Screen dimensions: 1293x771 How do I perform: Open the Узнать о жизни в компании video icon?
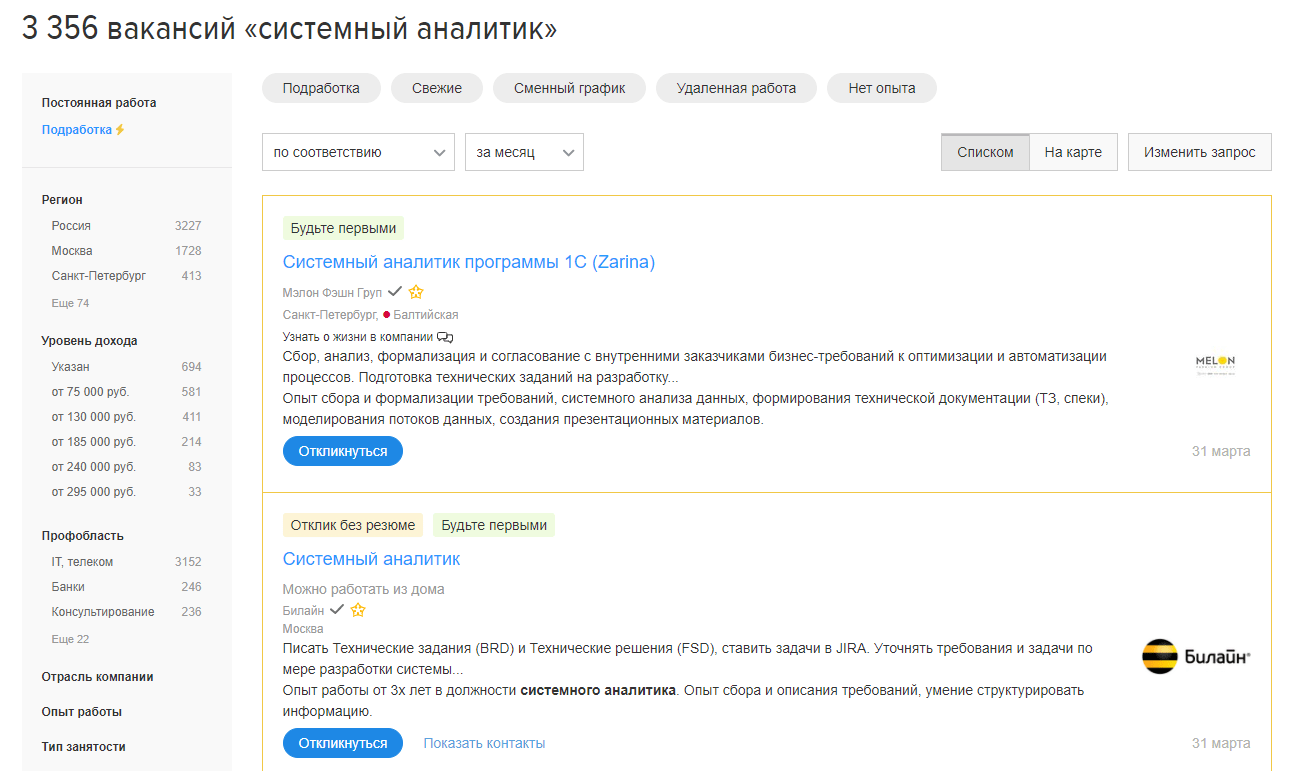coord(444,337)
